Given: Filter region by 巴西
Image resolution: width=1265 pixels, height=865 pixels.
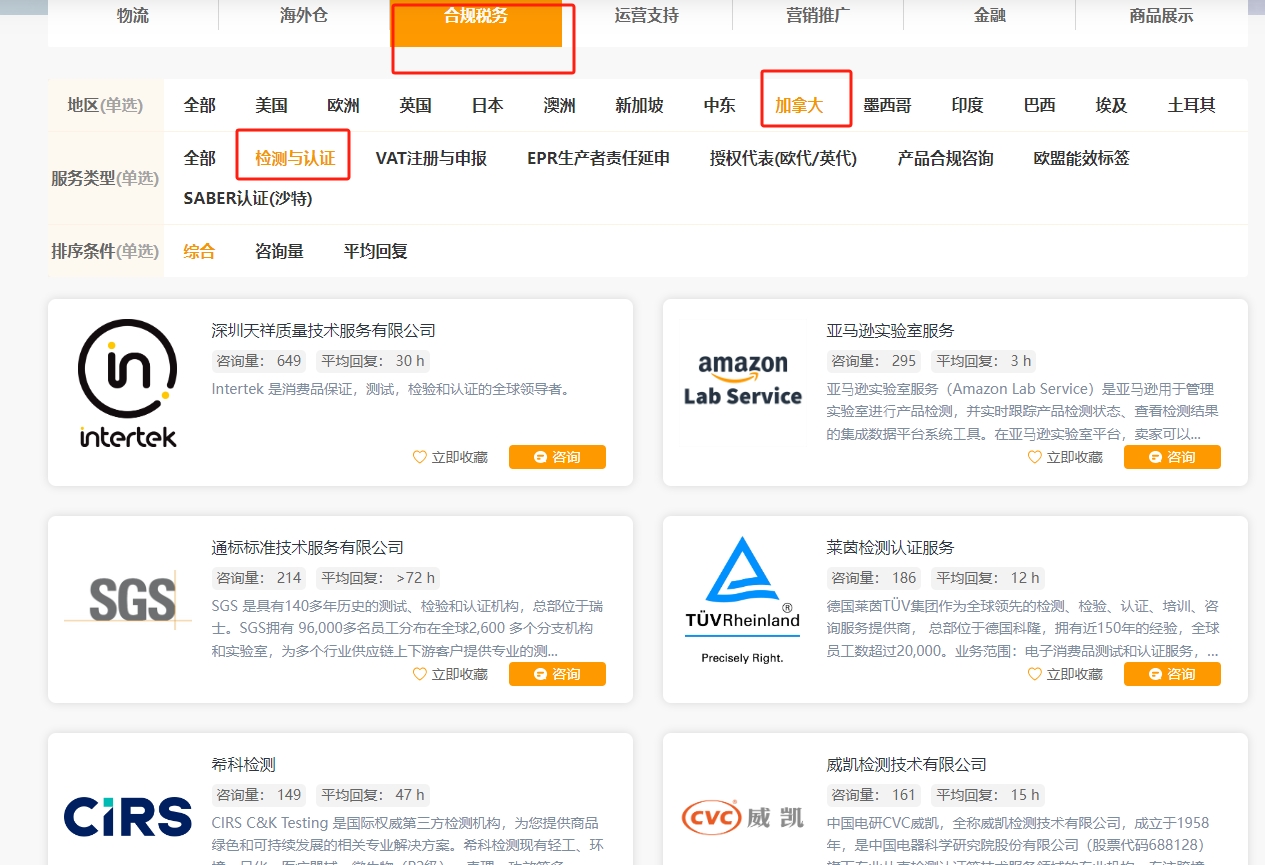Looking at the screenshot, I should [1039, 105].
